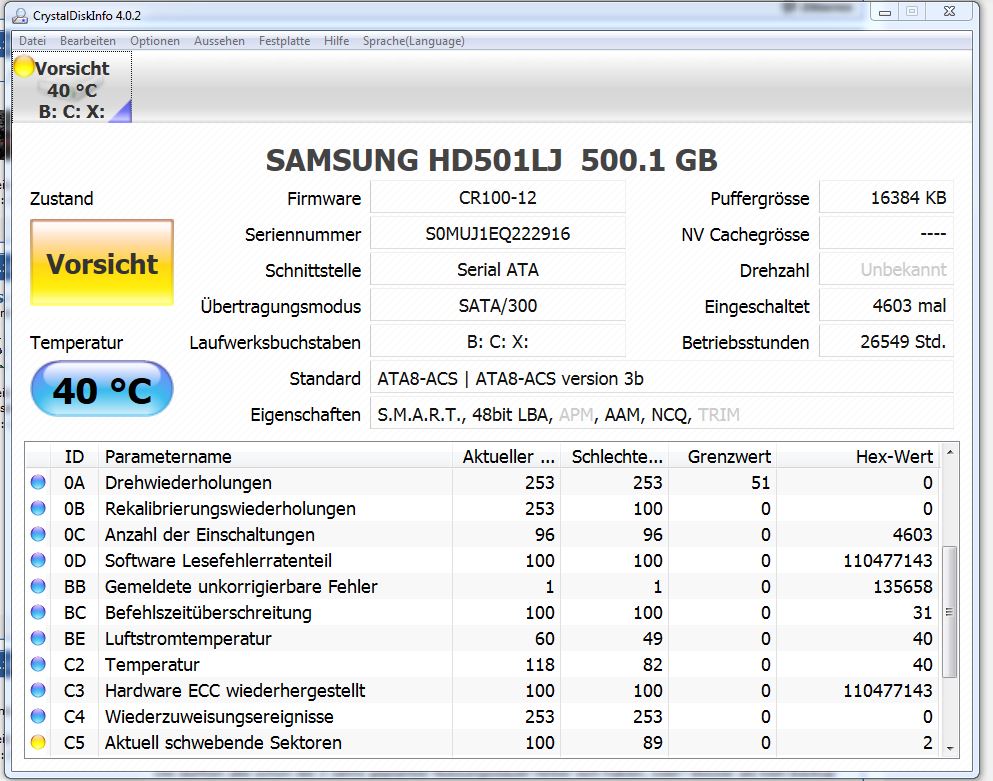The height and width of the screenshot is (781, 993).
Task: Click the Eingeschaltet field 4603 mal
Action: coord(887,306)
